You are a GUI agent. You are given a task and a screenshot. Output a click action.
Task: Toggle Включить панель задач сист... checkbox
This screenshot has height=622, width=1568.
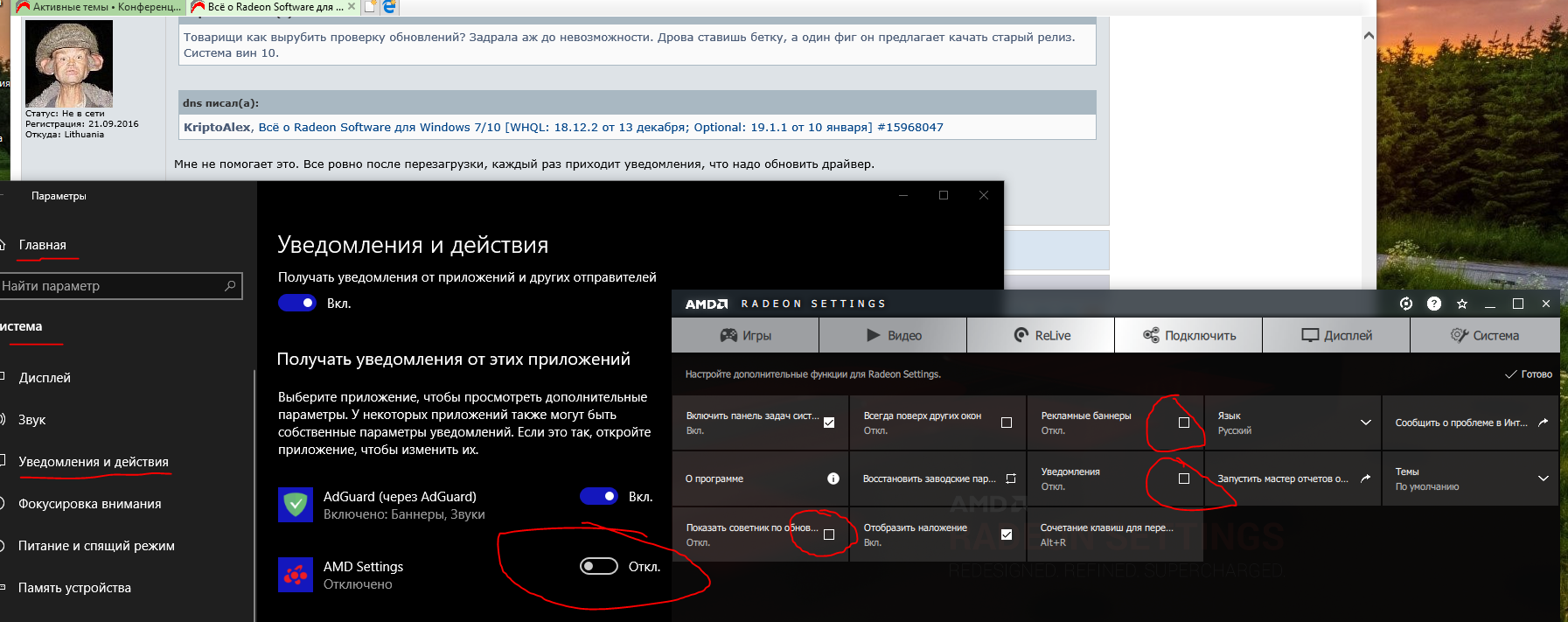[x=829, y=423]
